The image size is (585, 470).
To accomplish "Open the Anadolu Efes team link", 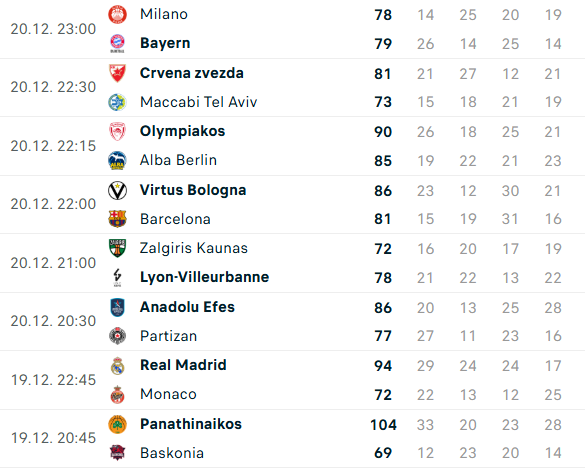I will (x=187, y=307).
